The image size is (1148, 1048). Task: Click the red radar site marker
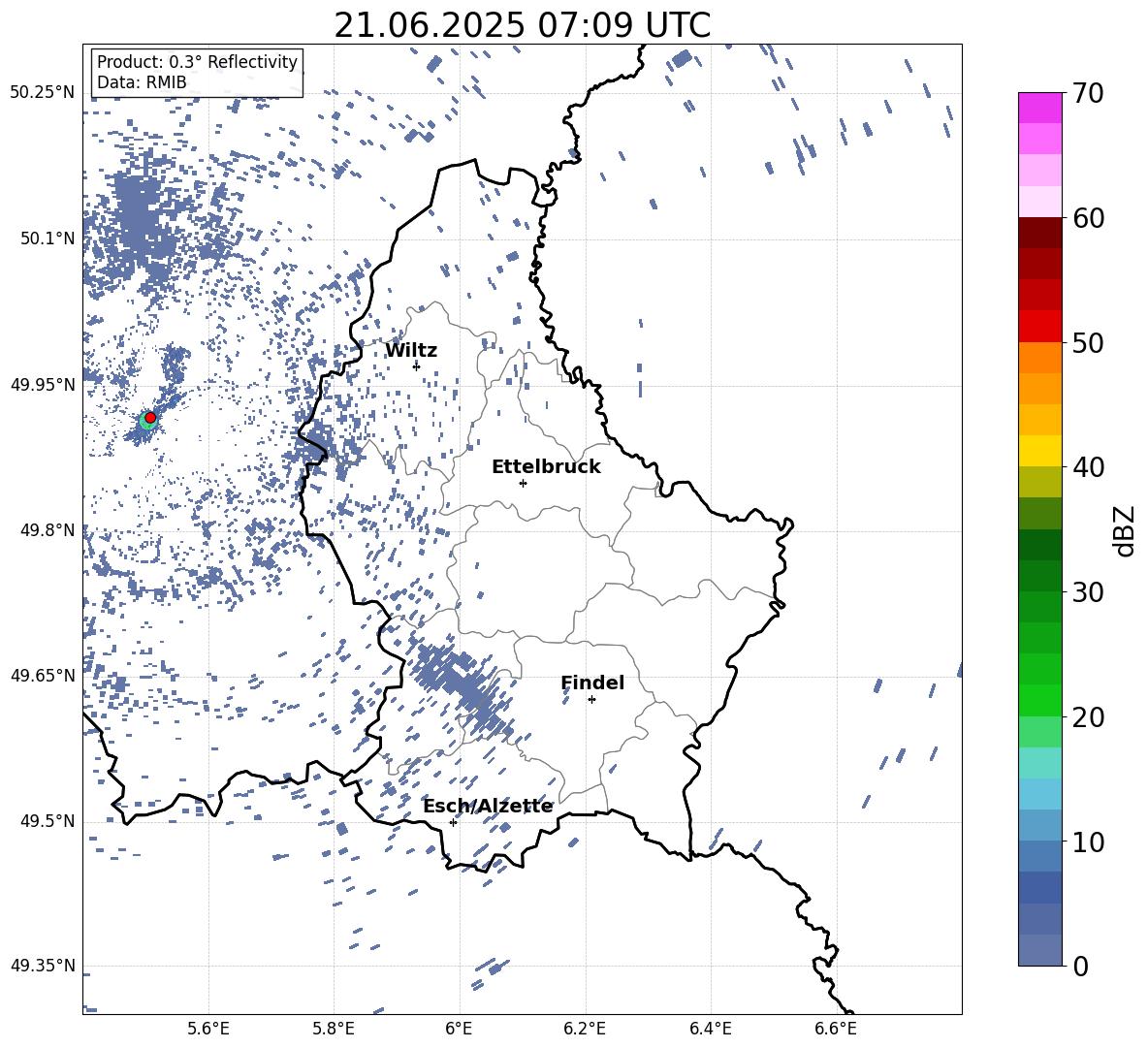150,417
